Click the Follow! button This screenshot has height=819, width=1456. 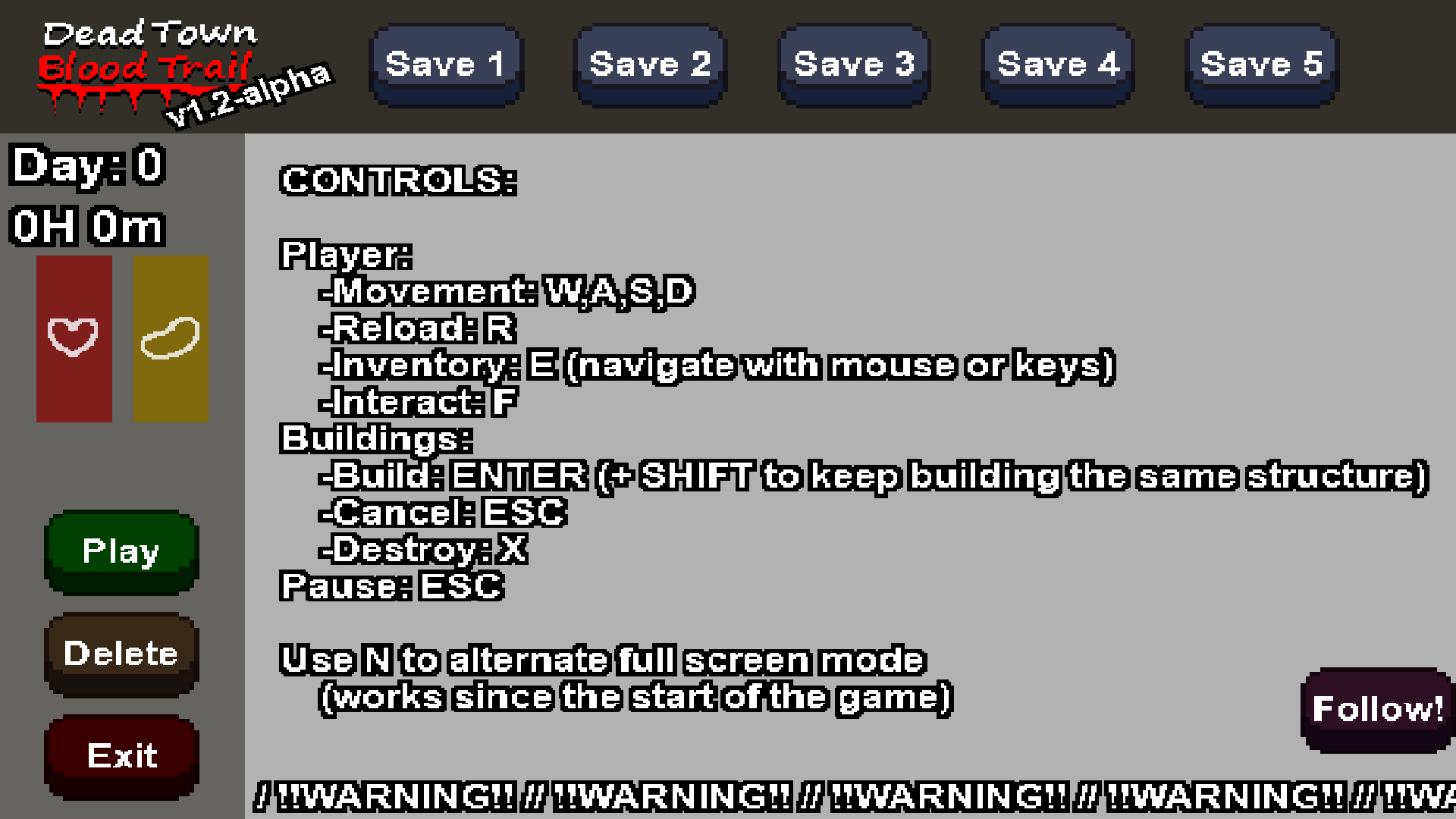point(1377,710)
